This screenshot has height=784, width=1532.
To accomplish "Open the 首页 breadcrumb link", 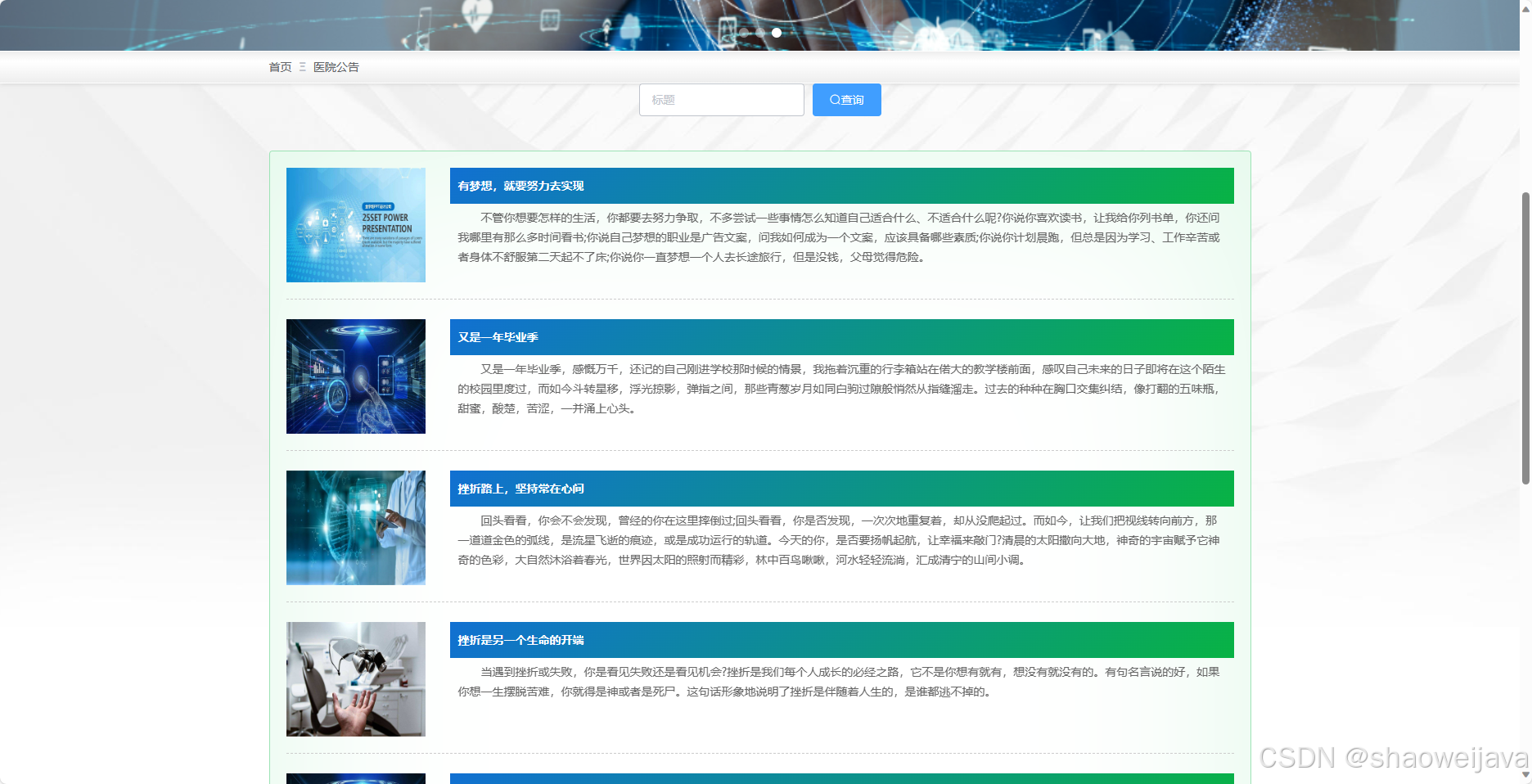I will 280,67.
